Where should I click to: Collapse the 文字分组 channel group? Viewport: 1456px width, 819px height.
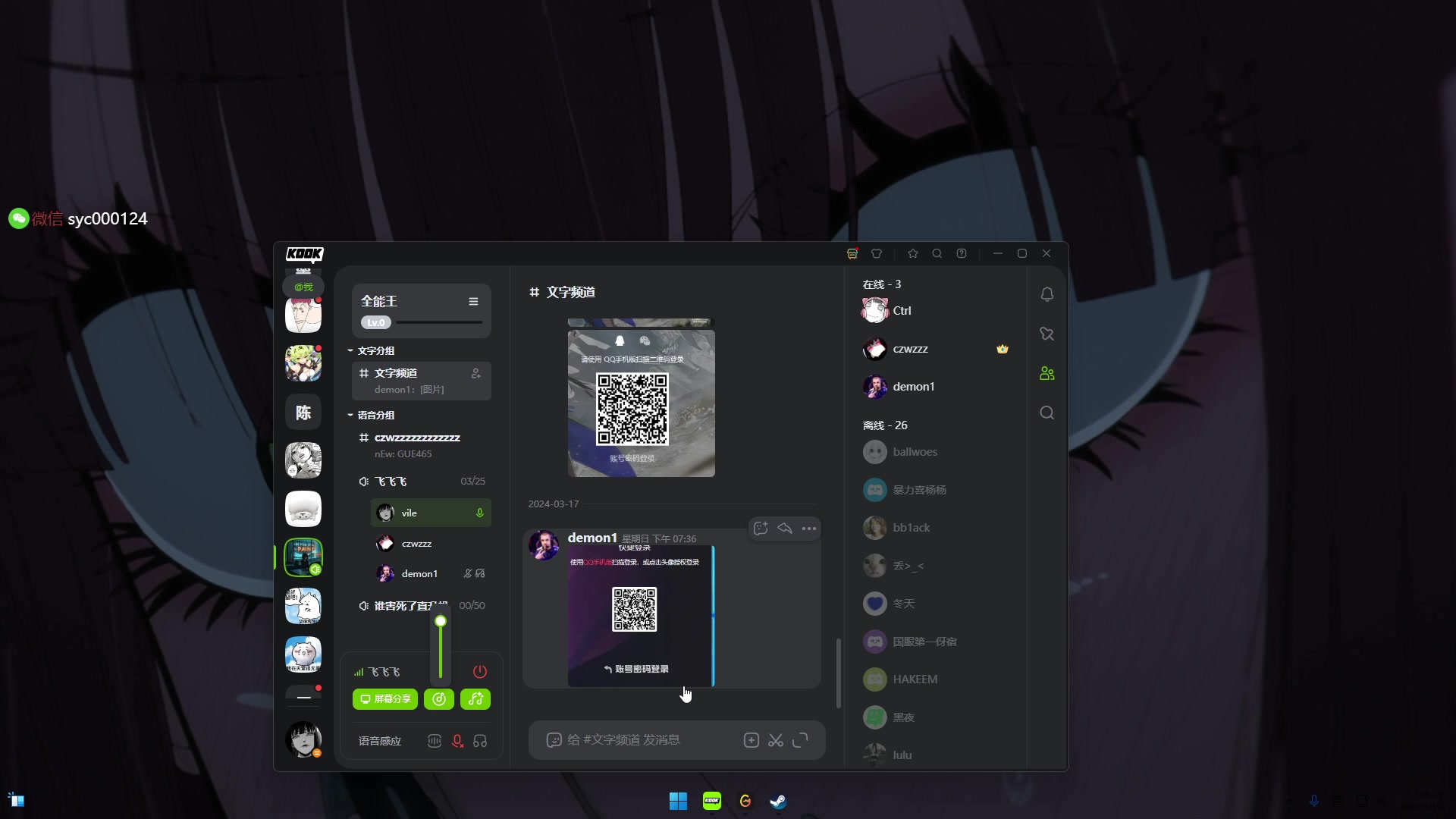tap(372, 351)
